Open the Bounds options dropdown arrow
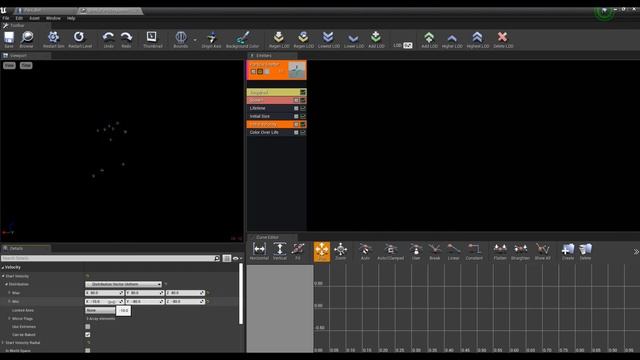 pos(195,40)
